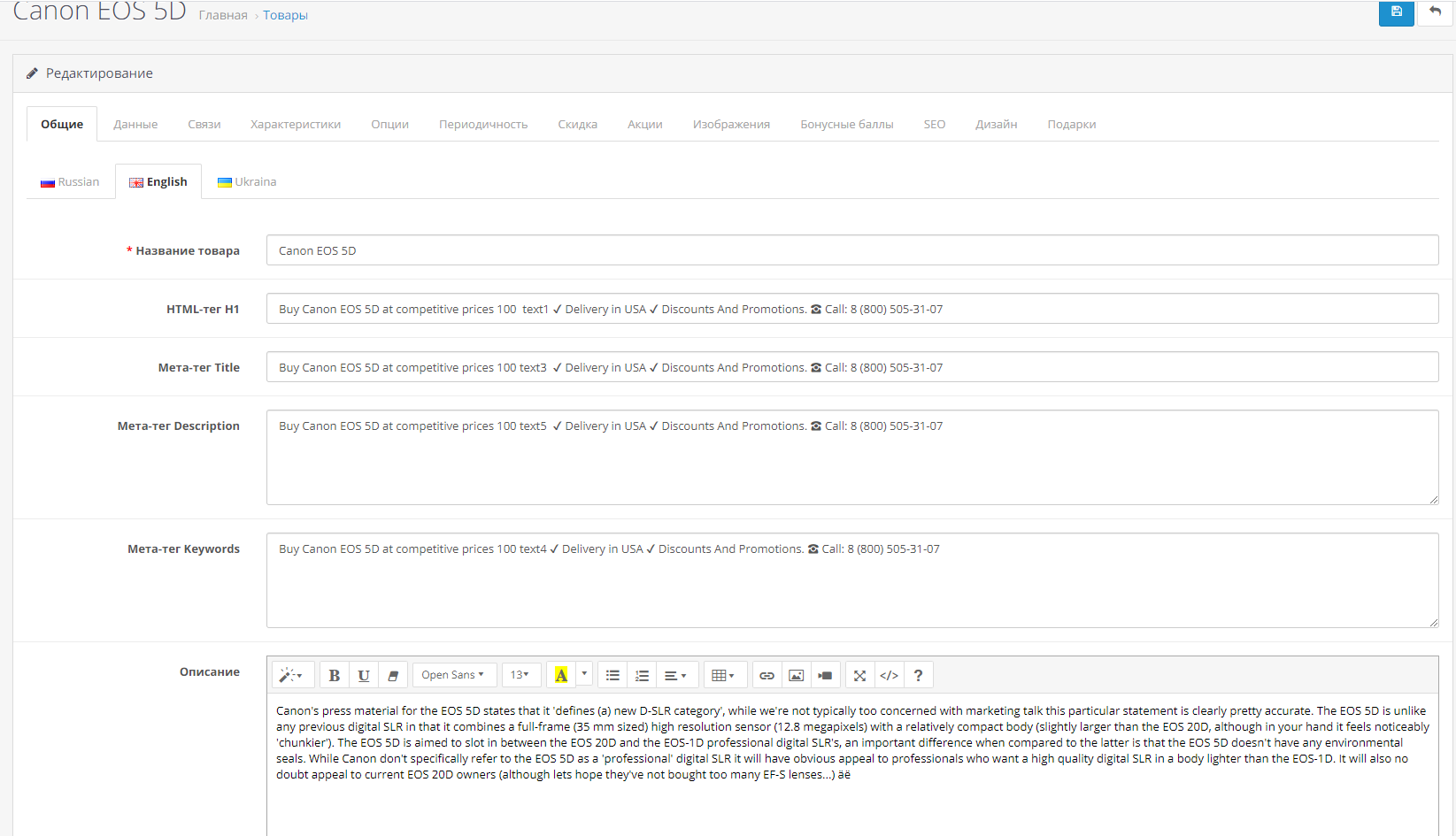
Task: Toggle HTML code view
Action: pyautogui.click(x=889, y=675)
